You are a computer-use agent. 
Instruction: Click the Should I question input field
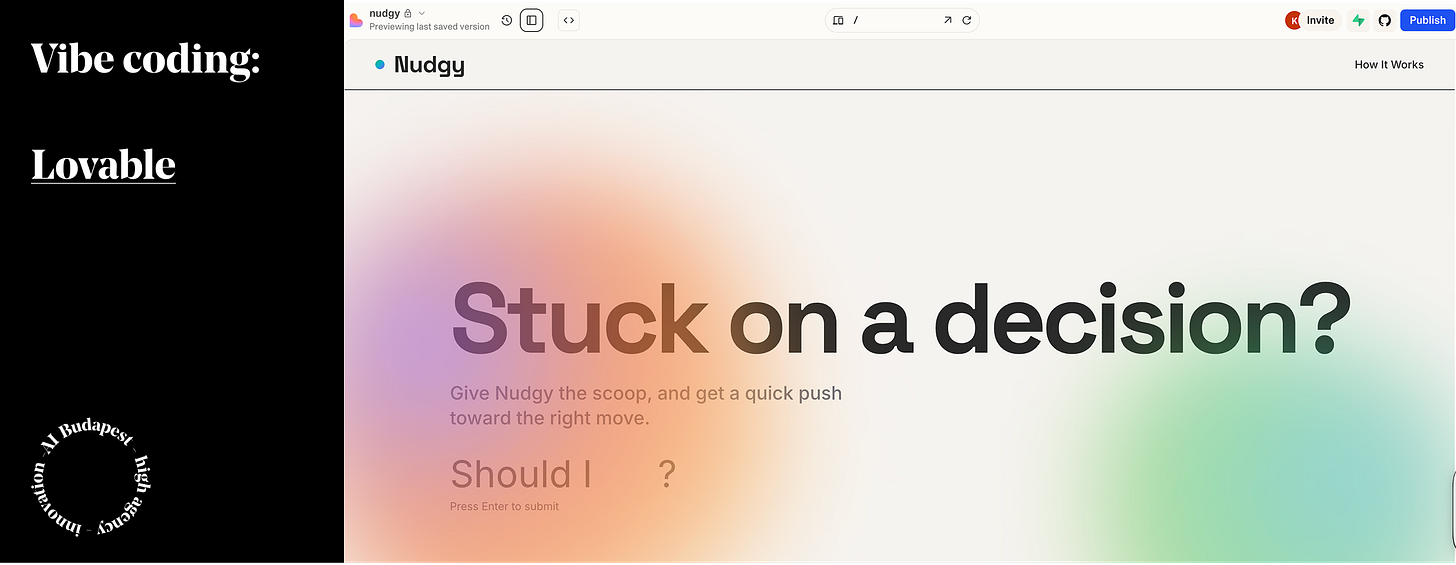[563, 474]
